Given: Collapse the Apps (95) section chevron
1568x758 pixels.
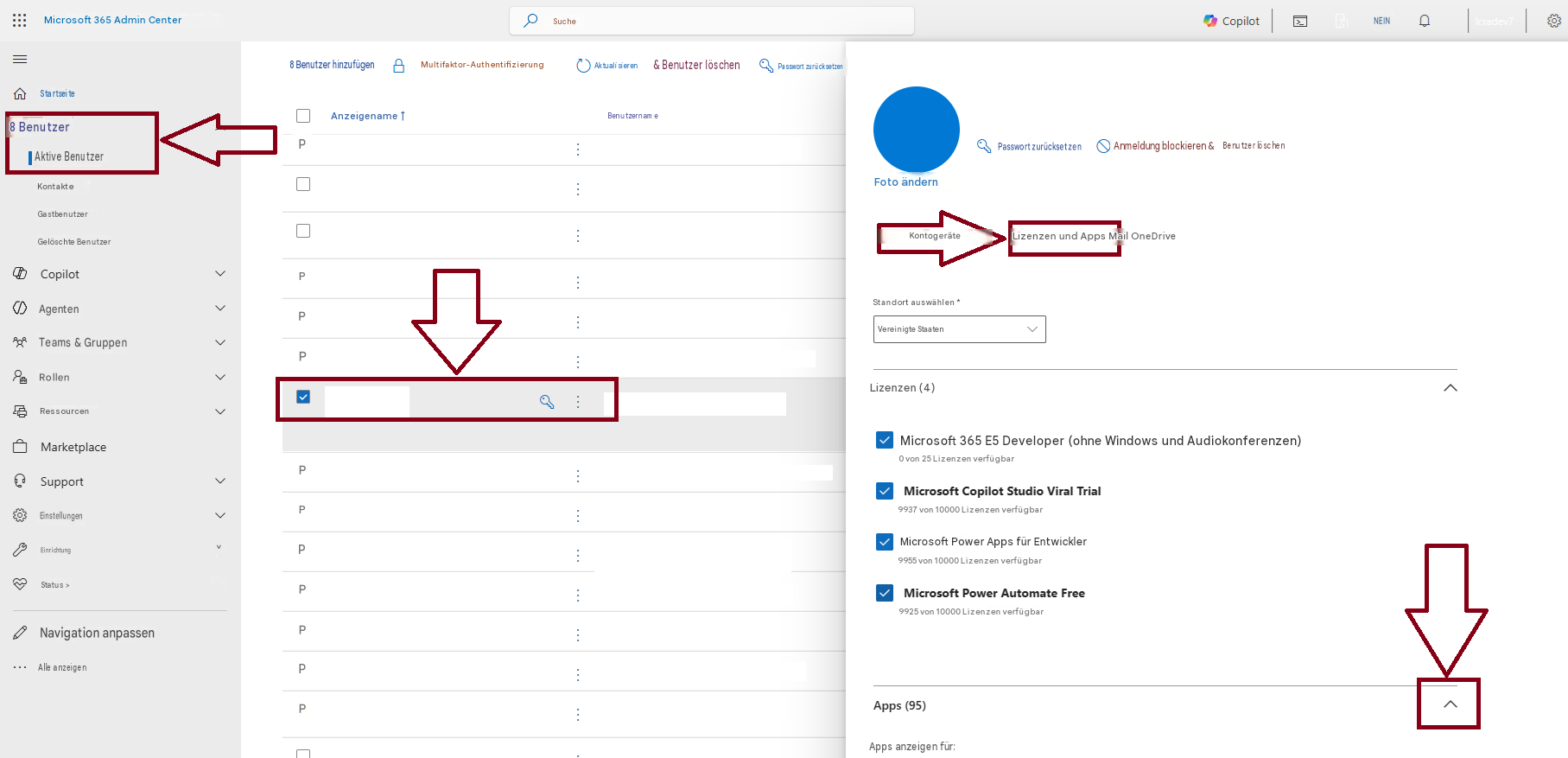Looking at the screenshot, I should (x=1451, y=704).
